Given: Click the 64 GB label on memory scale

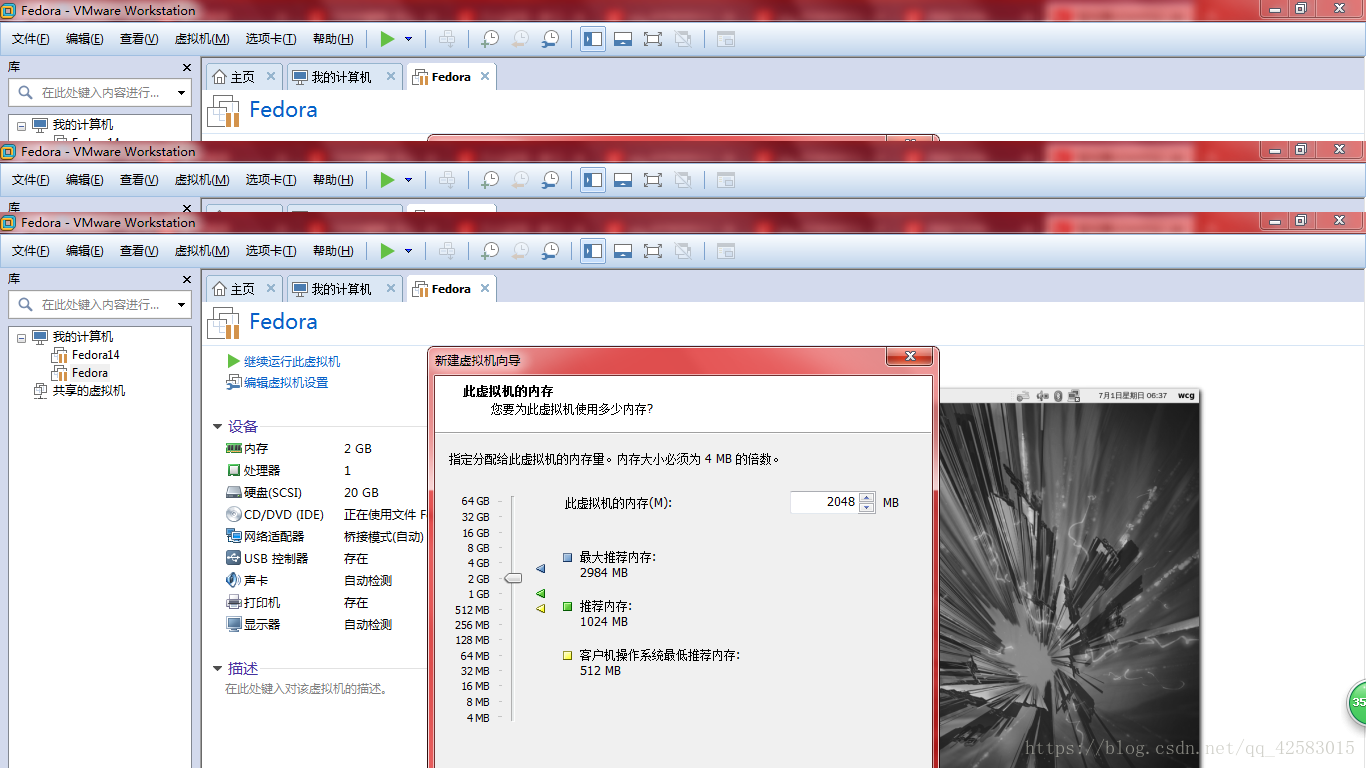Looking at the screenshot, I should coord(475,501).
